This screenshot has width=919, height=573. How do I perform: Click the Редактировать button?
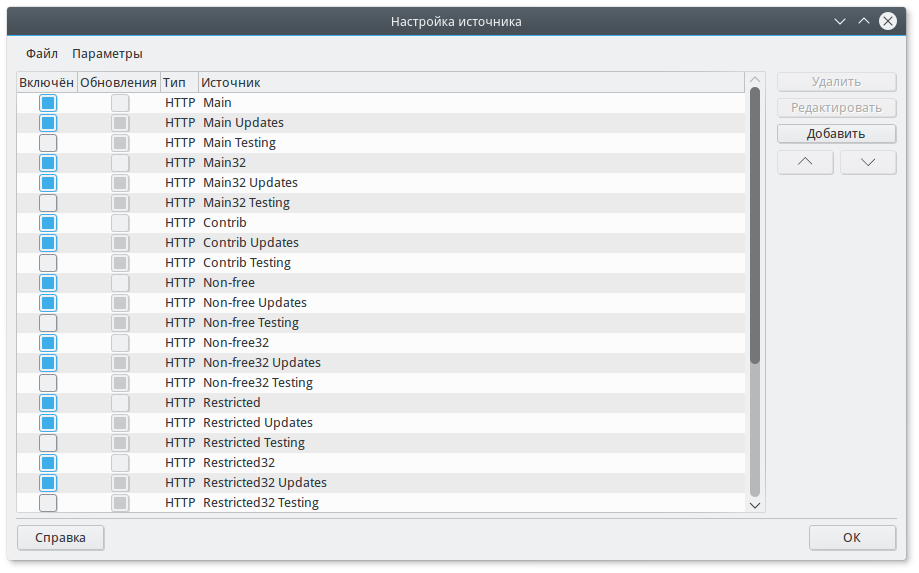[x=836, y=108]
